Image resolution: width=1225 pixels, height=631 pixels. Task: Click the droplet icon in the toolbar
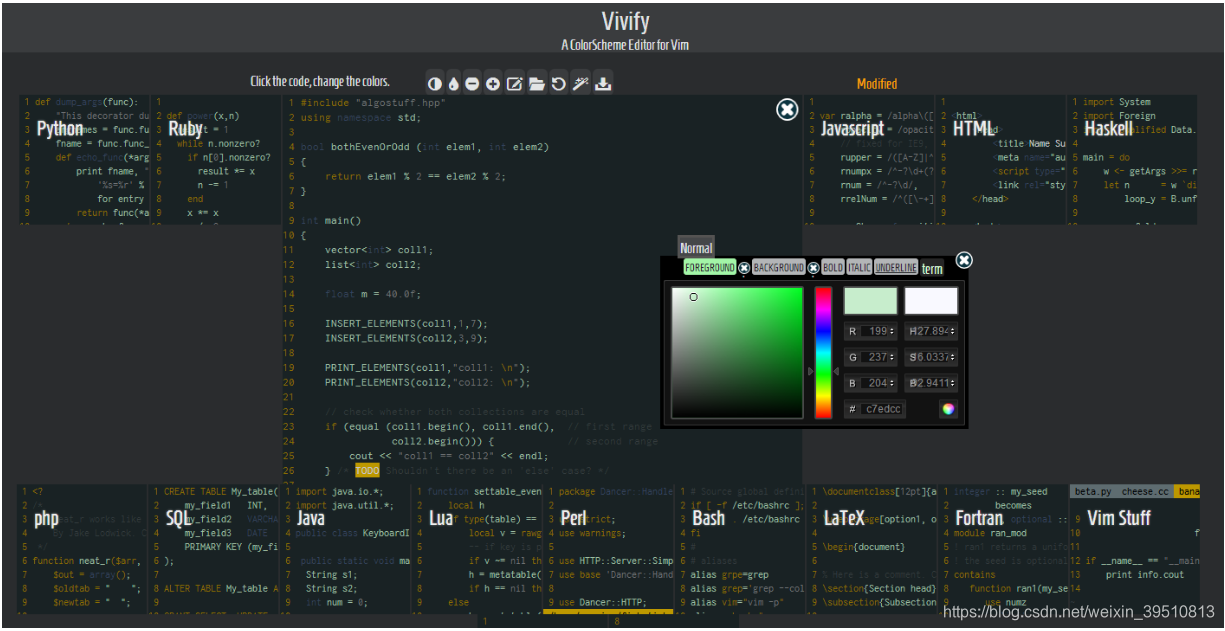click(x=453, y=84)
